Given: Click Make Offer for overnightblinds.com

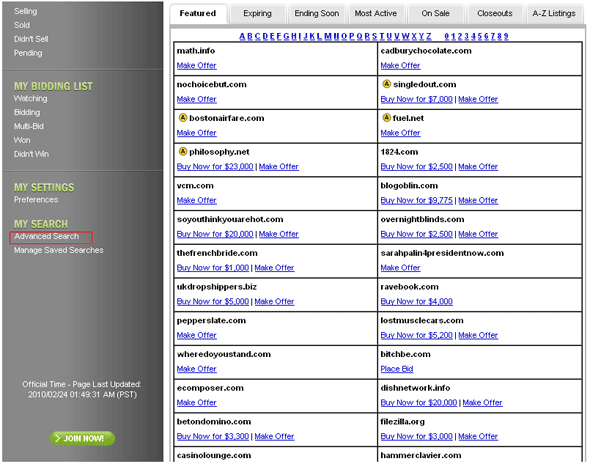Looking at the screenshot, I should [x=478, y=234].
